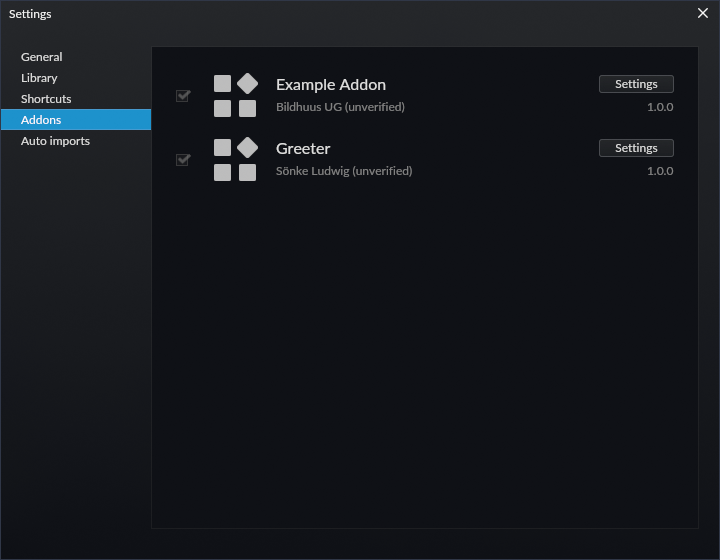Disable the Example Addon checkbox
Viewport: 720px width, 560px height.
point(183,96)
